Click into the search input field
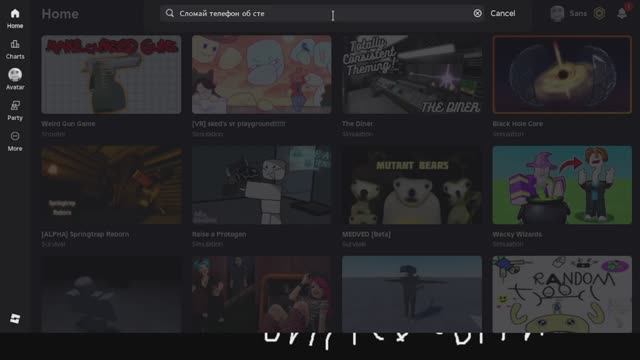 click(322, 13)
